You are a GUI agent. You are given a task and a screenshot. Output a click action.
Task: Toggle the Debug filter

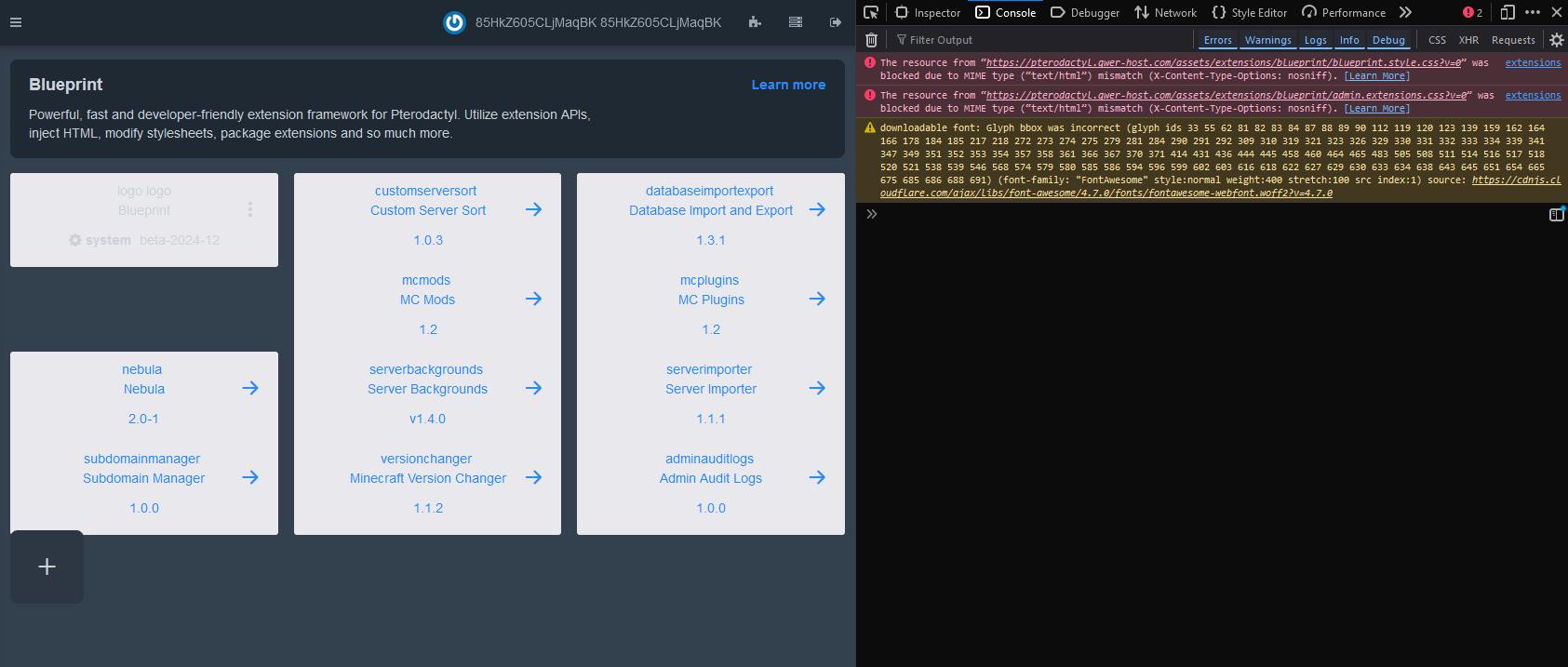click(x=1388, y=40)
